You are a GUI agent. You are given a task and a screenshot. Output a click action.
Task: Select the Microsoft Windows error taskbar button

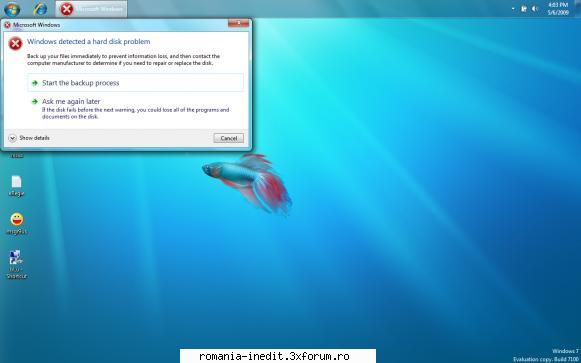click(92, 9)
